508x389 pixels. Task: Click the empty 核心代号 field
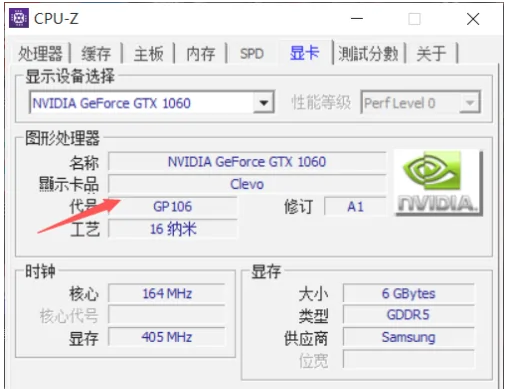[167, 315]
